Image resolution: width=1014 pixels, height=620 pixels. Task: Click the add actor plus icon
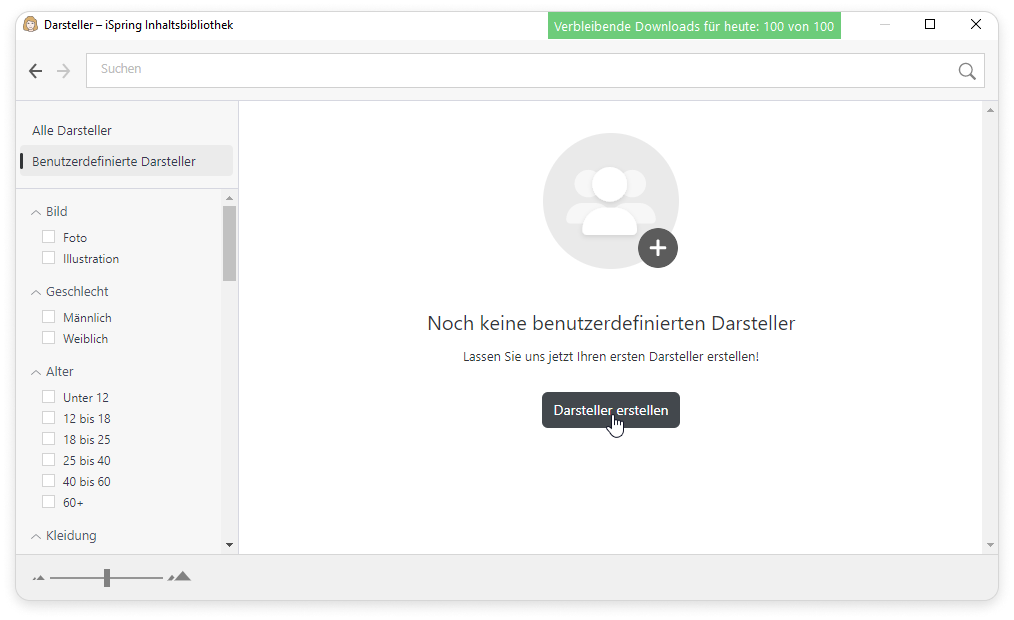[x=657, y=248]
